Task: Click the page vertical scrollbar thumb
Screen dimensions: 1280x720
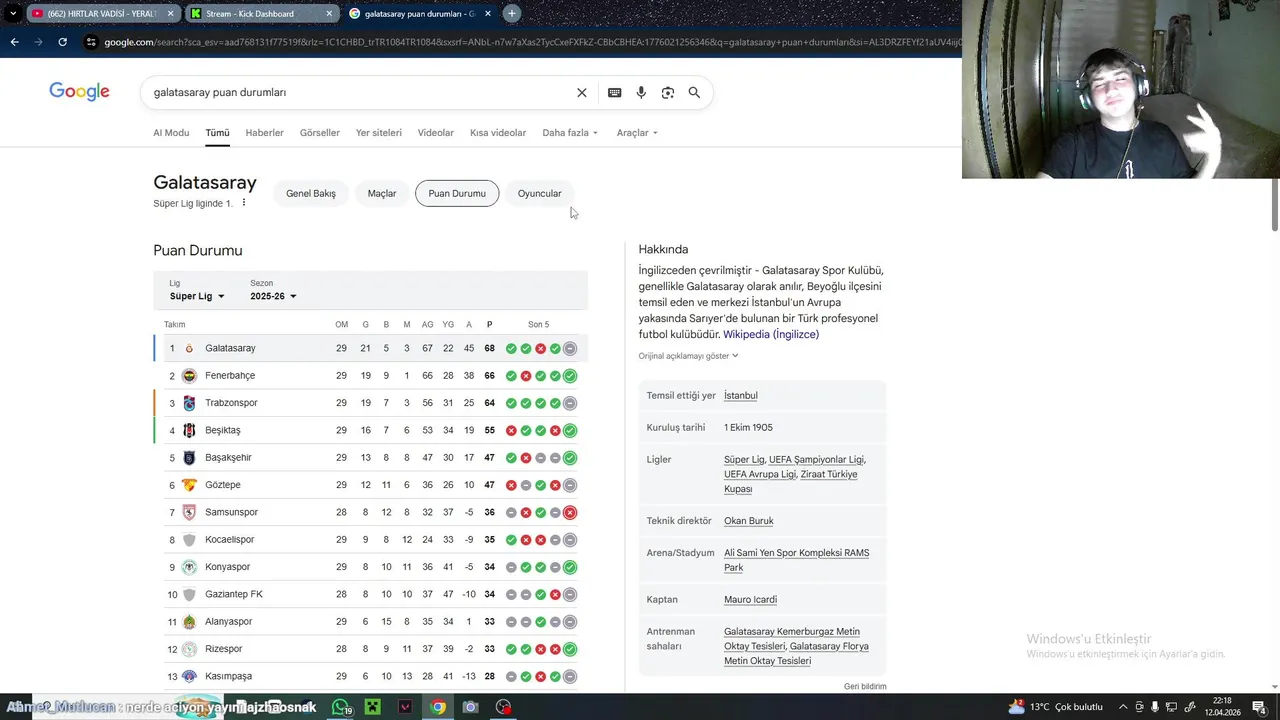Action: [x=1275, y=205]
